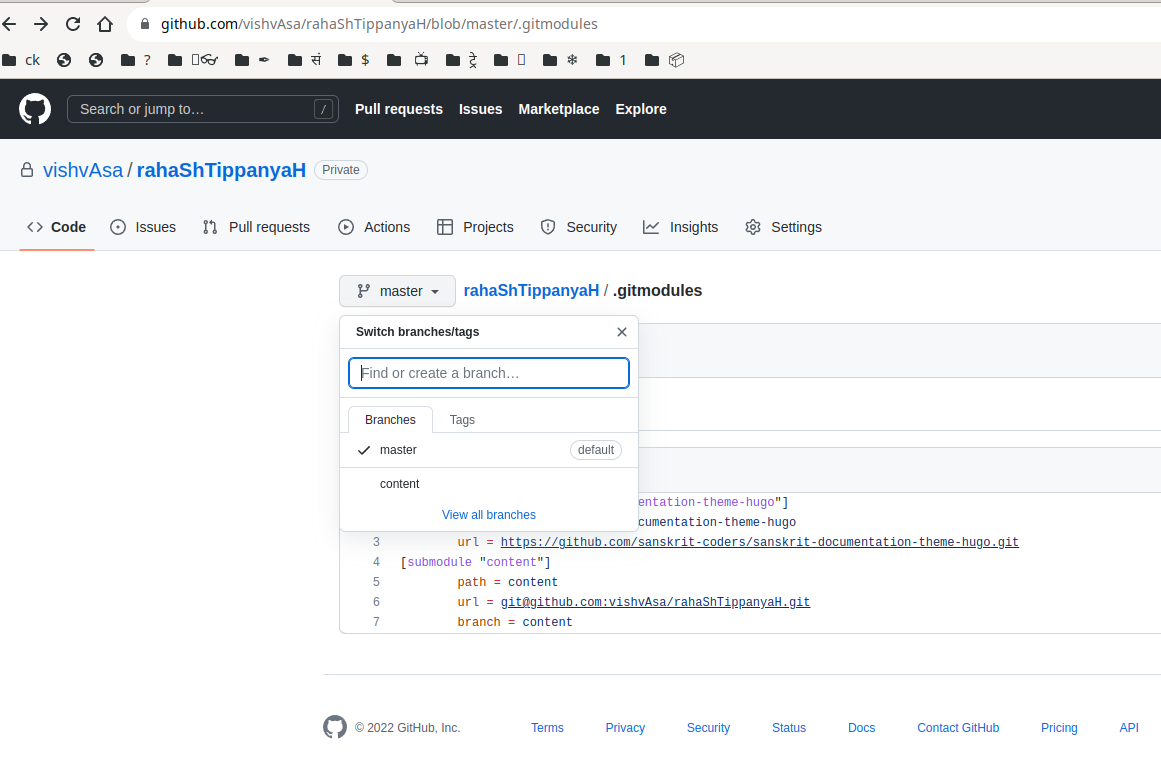Viewport: 1161px width, 779px height.
Task: Click the GitHub octocat logo in header
Action: [35, 109]
